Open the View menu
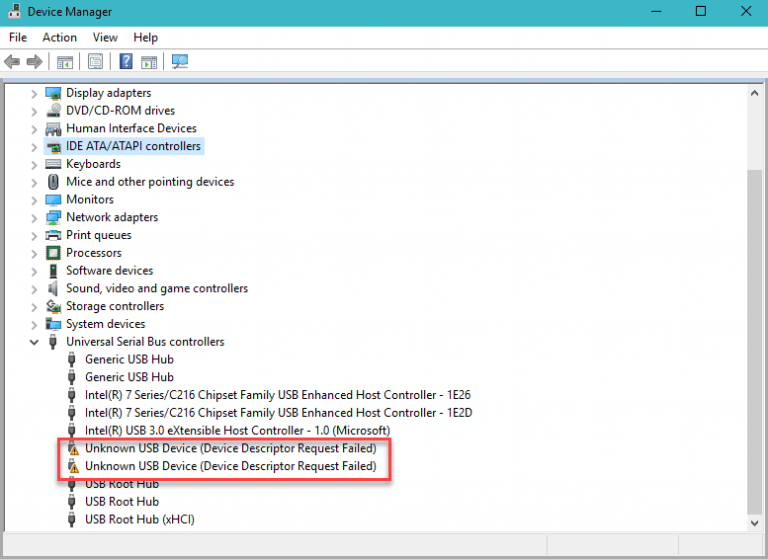This screenshot has width=768, height=559. click(x=105, y=38)
